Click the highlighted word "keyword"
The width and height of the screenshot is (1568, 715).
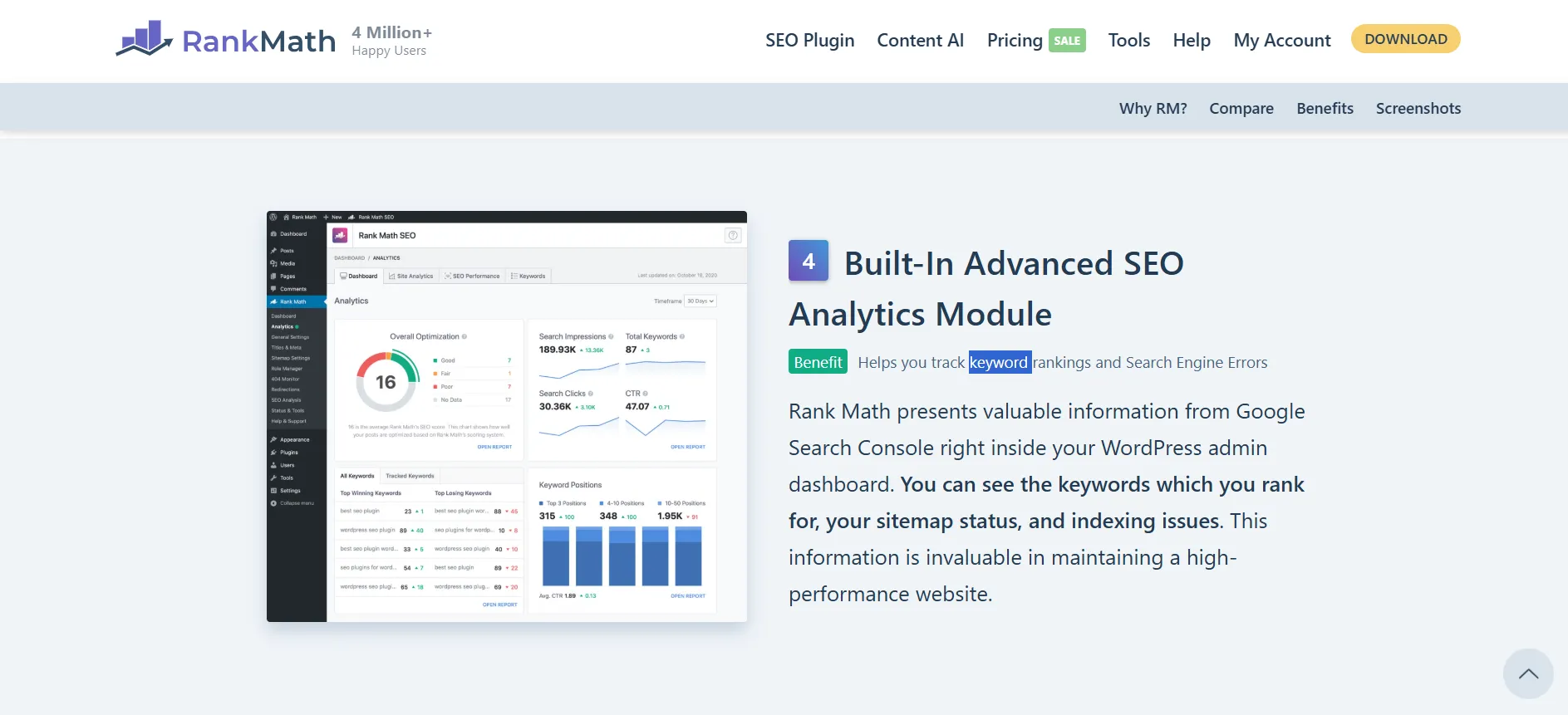coord(1000,362)
